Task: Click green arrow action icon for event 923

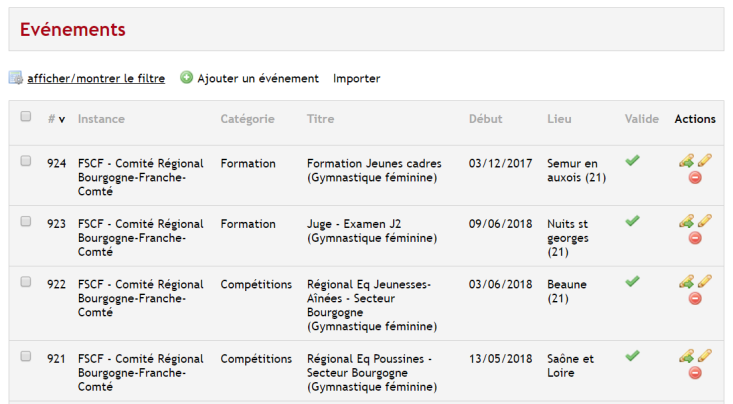Action: 686,221
